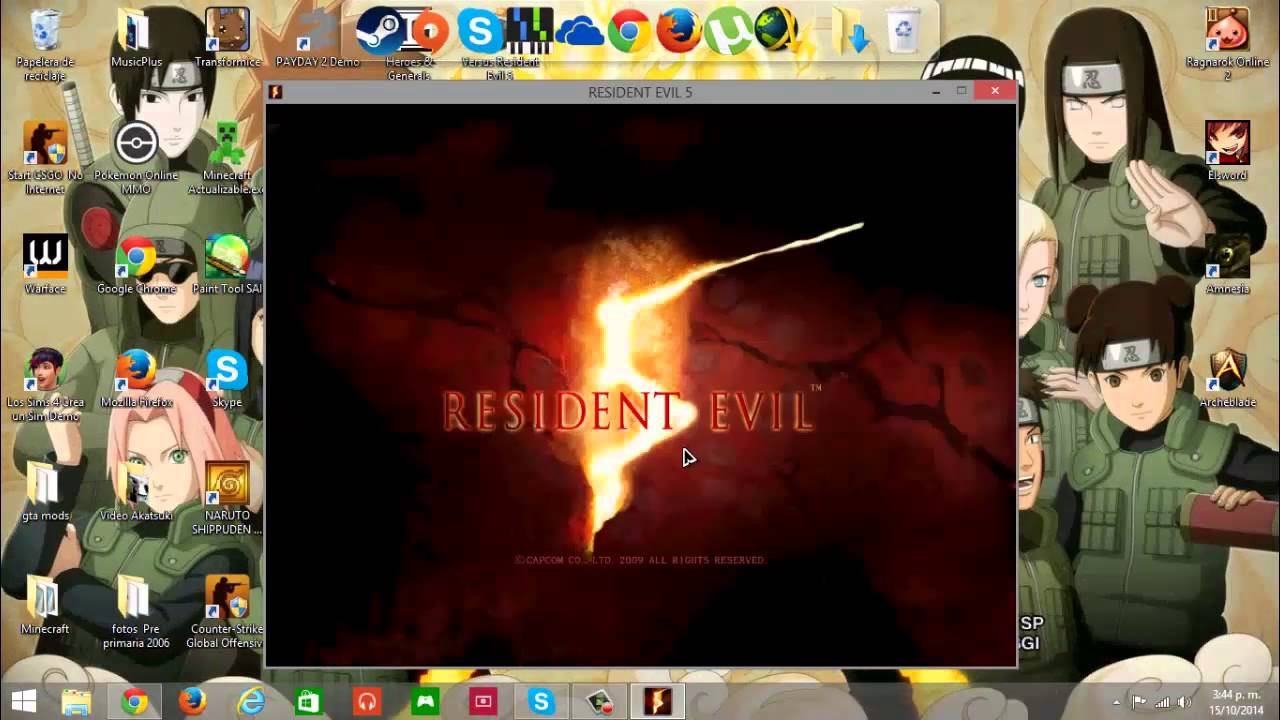This screenshot has width=1280, height=720.
Task: Launch Ragnarok Online 2 desktop icon
Action: pyautogui.click(x=1227, y=45)
